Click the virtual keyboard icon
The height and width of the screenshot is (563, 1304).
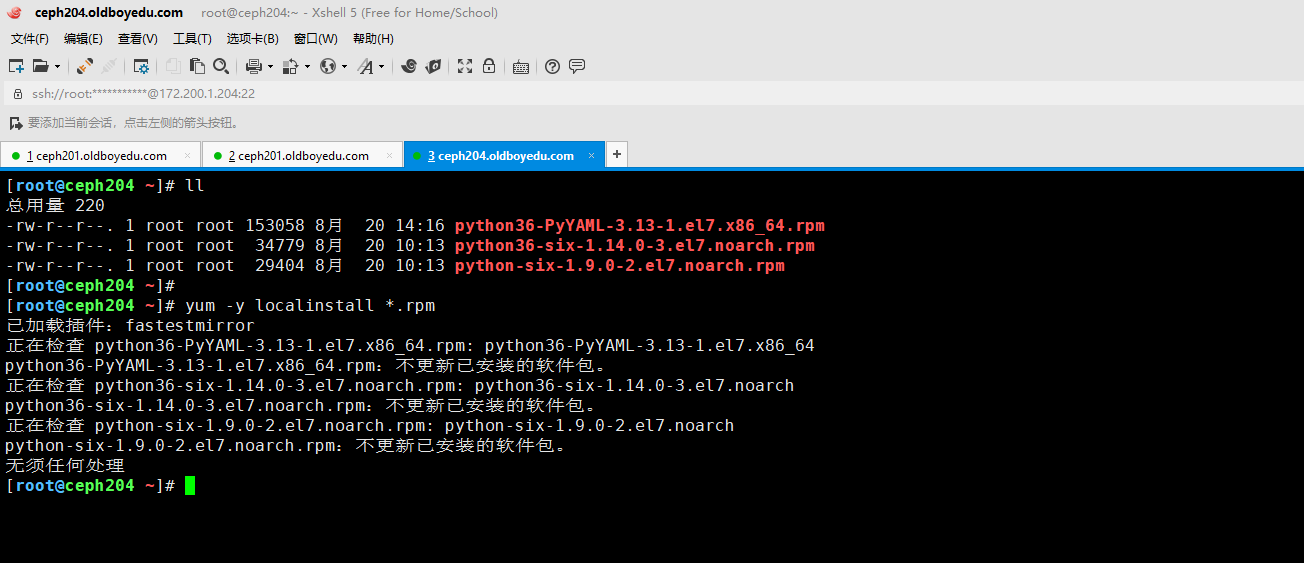tap(520, 67)
